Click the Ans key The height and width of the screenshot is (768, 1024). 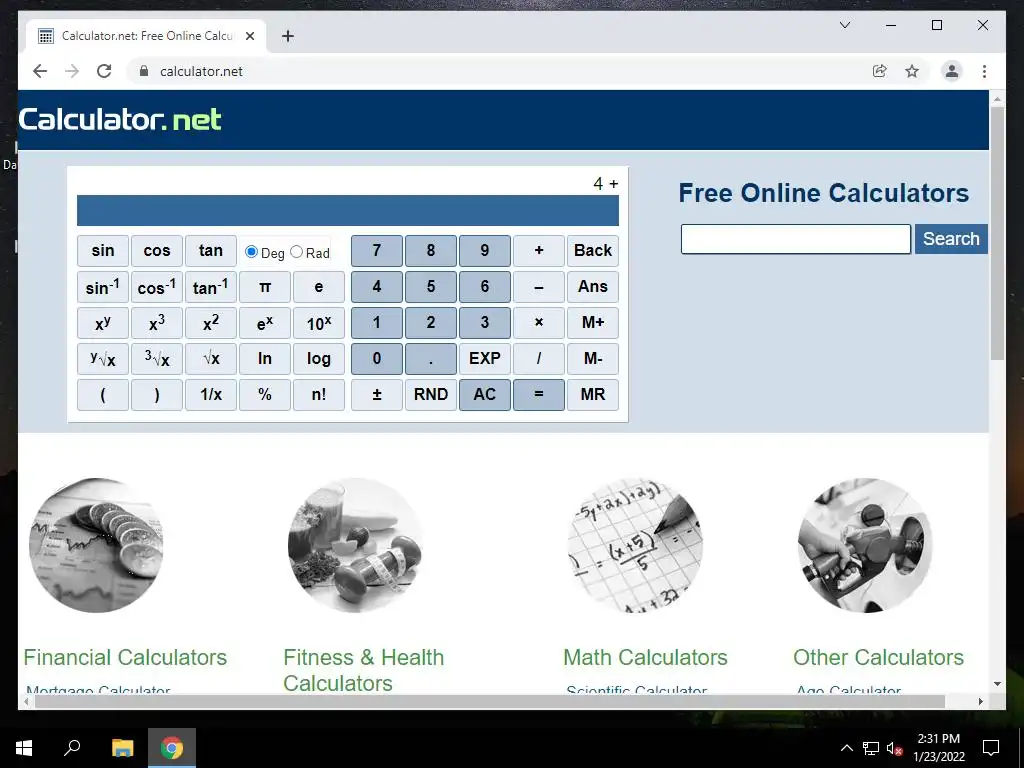pyautogui.click(x=593, y=287)
